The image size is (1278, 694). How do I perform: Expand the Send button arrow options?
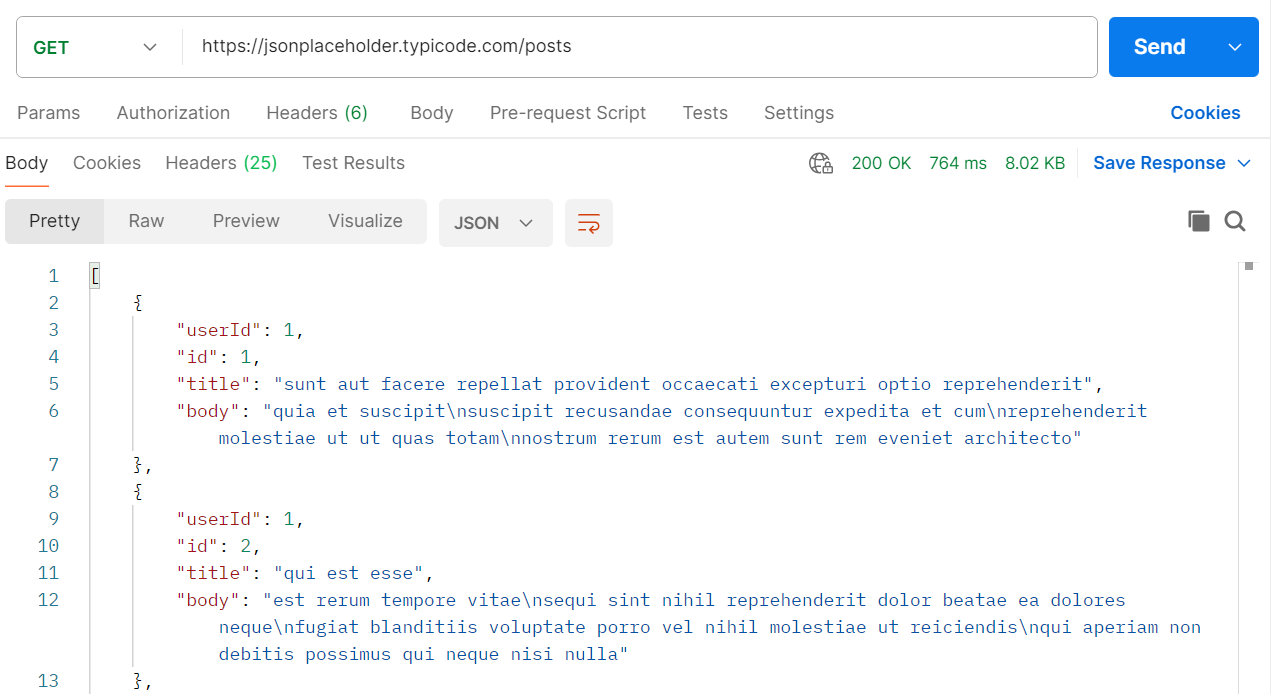(x=1235, y=47)
